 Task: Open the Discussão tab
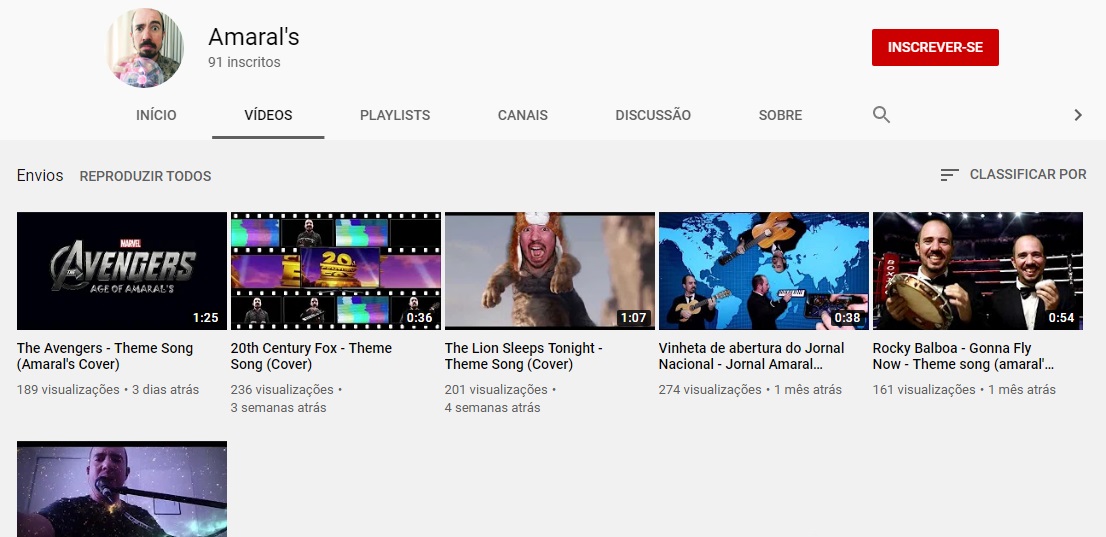pyautogui.click(x=653, y=115)
